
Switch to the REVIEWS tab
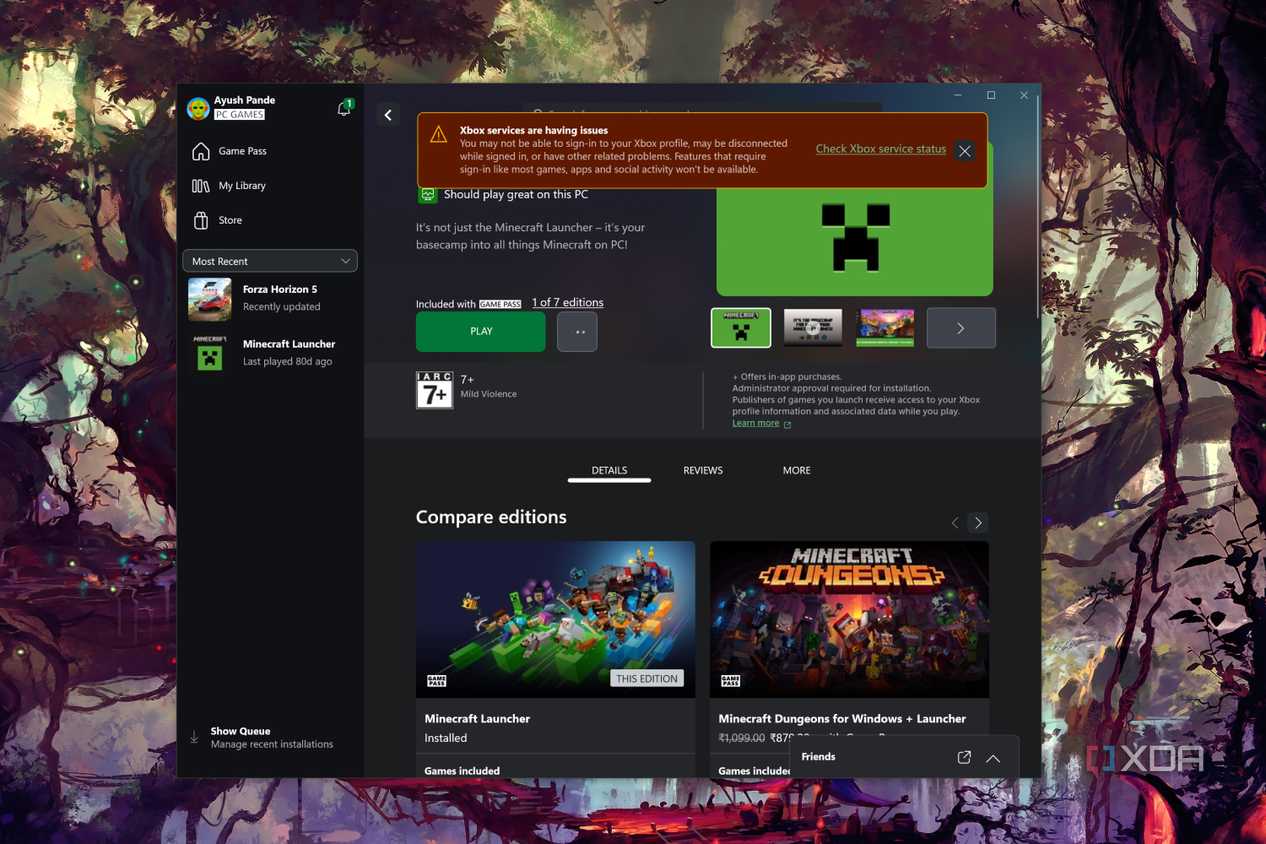(x=703, y=470)
